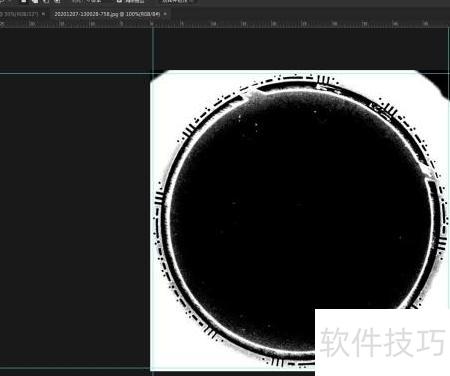Click the horizontal cyan guide line left of canvas
The width and height of the screenshot is (450, 376).
pyautogui.click(x=75, y=73)
